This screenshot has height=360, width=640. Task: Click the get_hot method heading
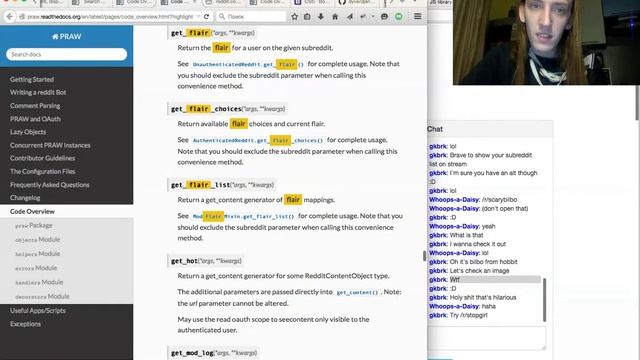pos(206,261)
